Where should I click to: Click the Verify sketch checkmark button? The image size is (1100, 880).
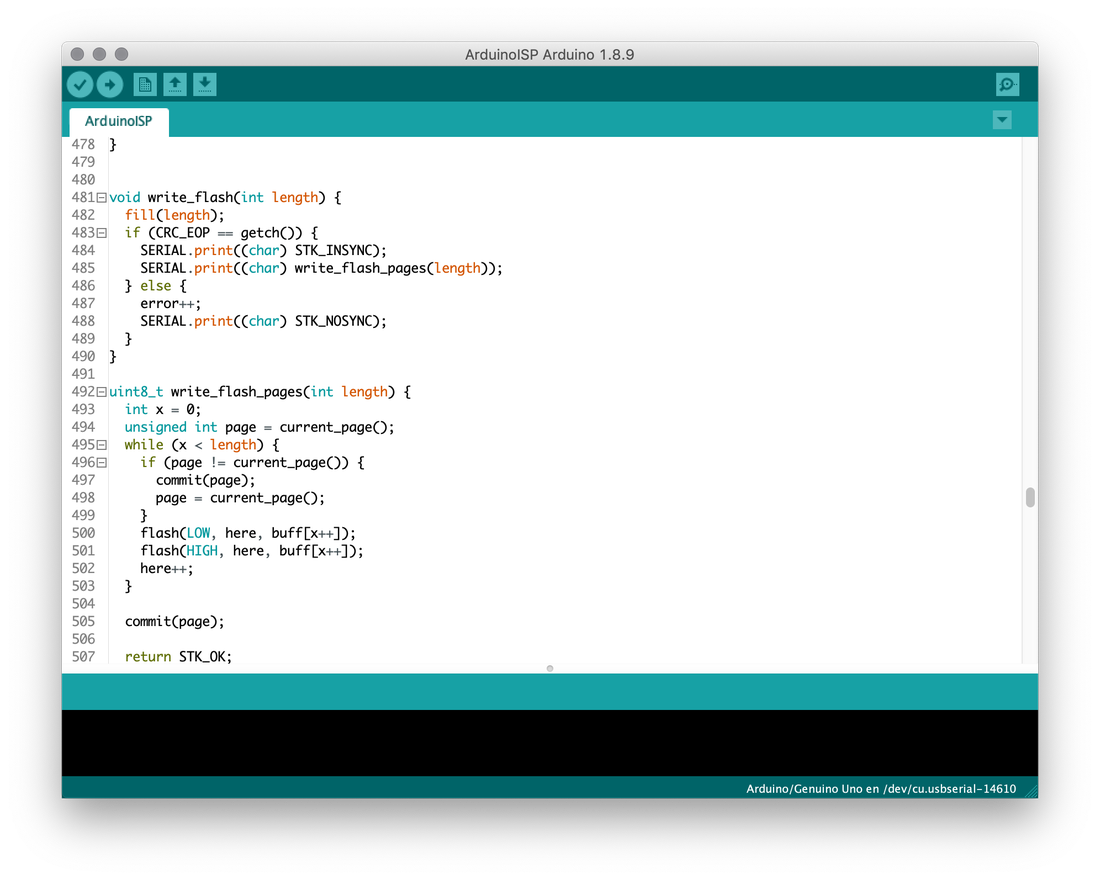coord(80,85)
